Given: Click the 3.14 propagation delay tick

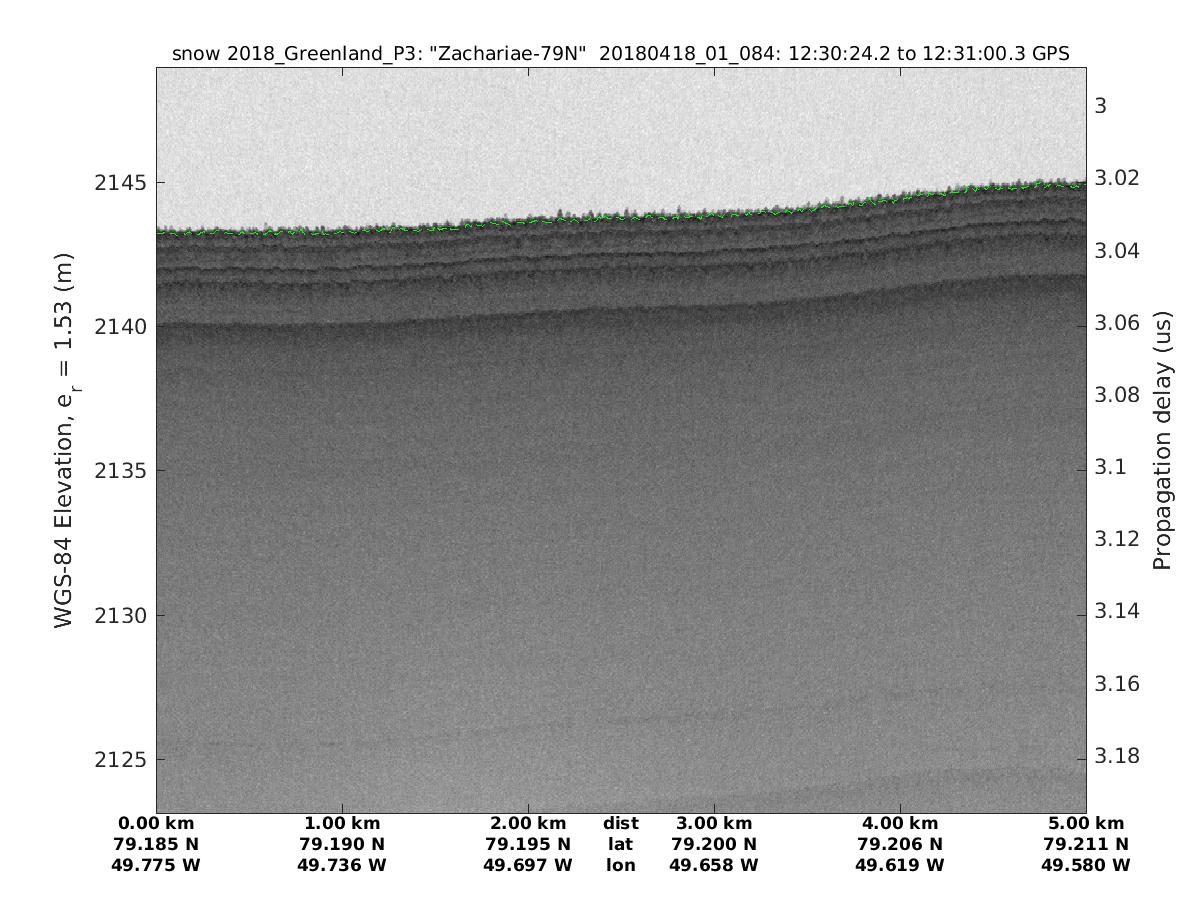Looking at the screenshot, I should click(1115, 611).
